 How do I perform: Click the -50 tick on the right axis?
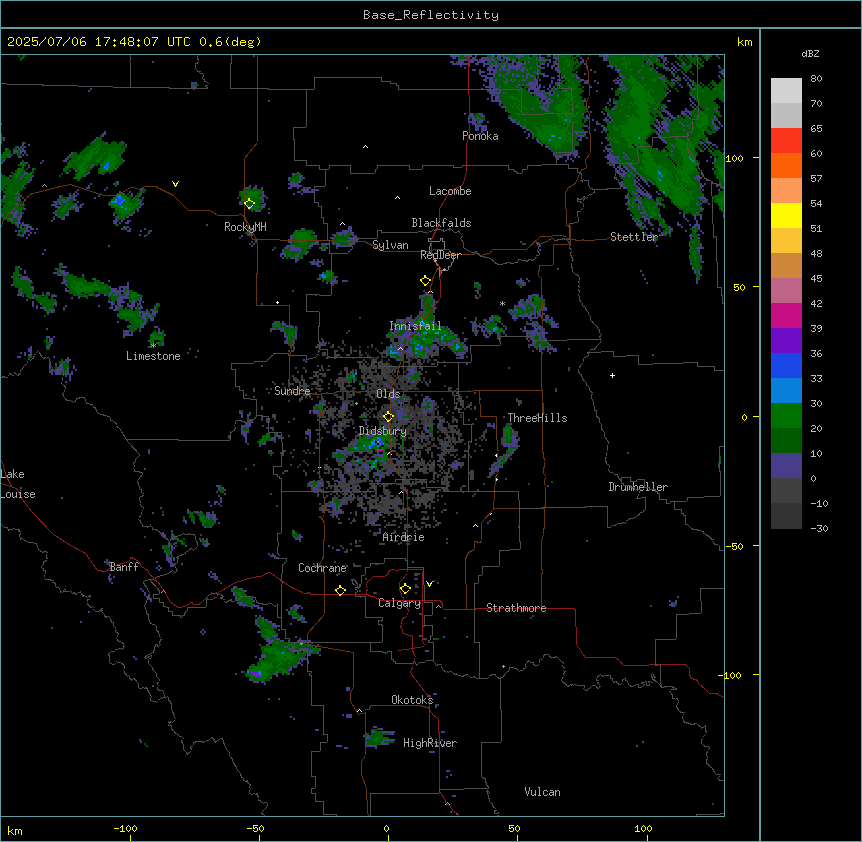tap(733, 546)
